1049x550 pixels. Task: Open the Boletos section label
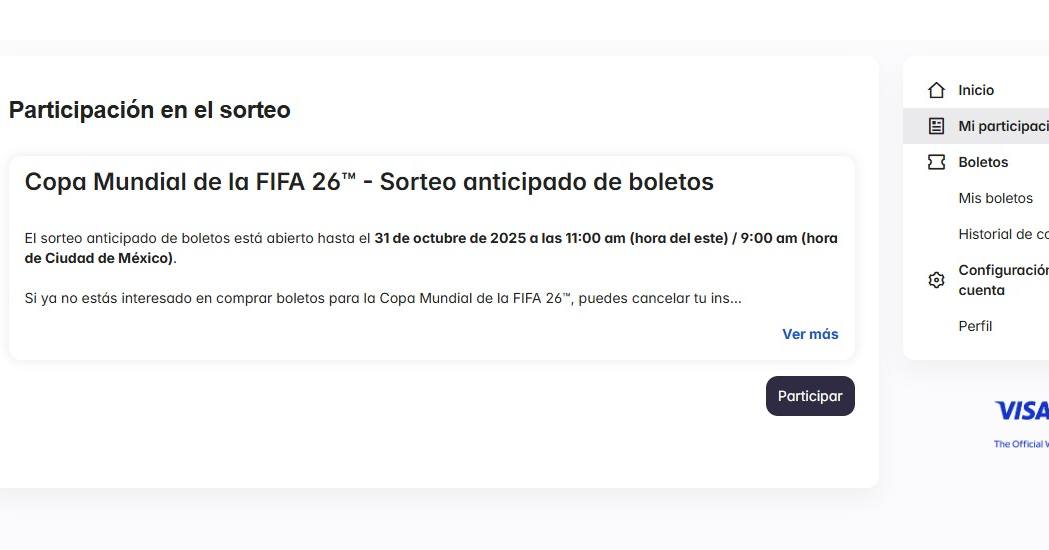click(x=983, y=162)
